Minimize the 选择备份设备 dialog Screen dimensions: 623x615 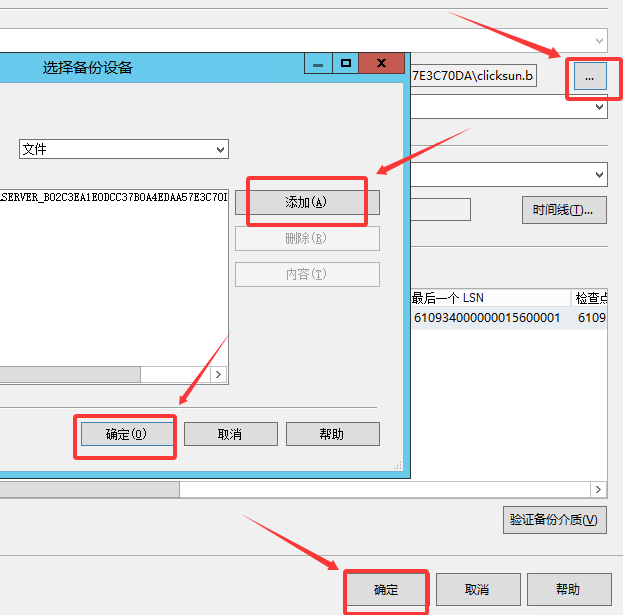click(318, 65)
